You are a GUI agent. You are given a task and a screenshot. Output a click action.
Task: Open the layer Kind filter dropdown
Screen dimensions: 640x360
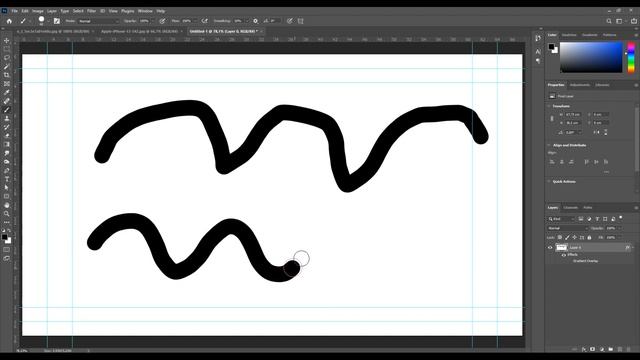tap(561, 219)
